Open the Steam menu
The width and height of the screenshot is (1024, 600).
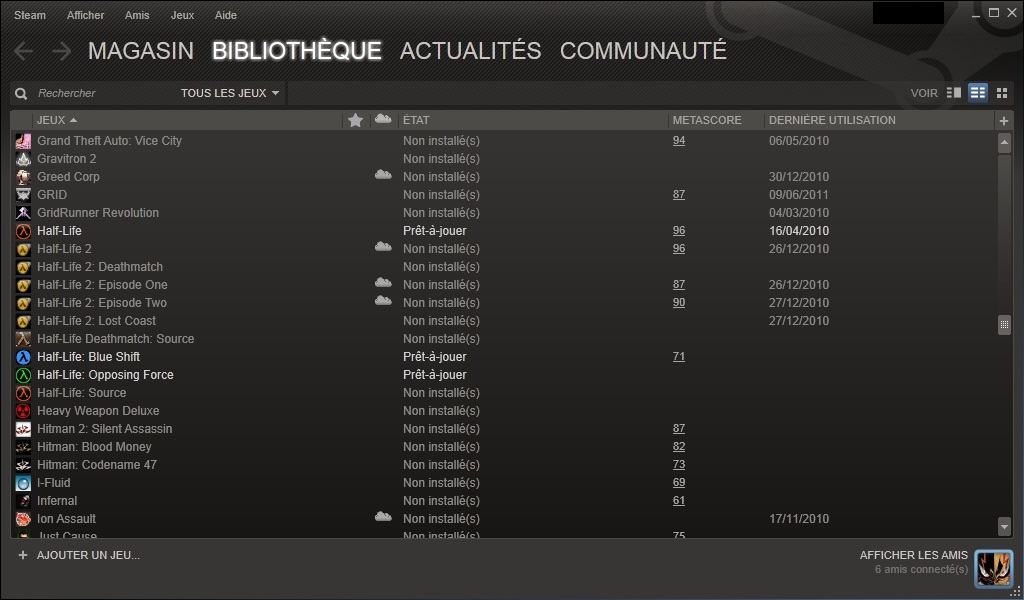[30, 15]
